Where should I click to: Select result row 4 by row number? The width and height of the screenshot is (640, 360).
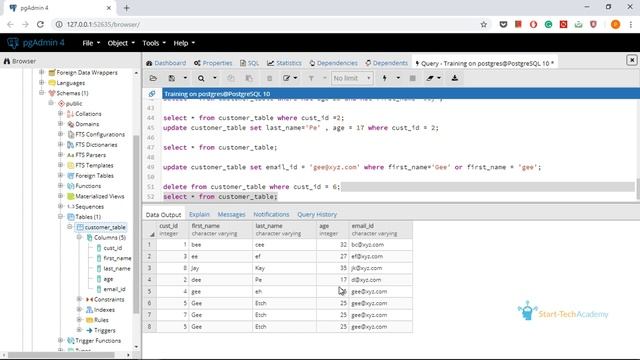149,280
